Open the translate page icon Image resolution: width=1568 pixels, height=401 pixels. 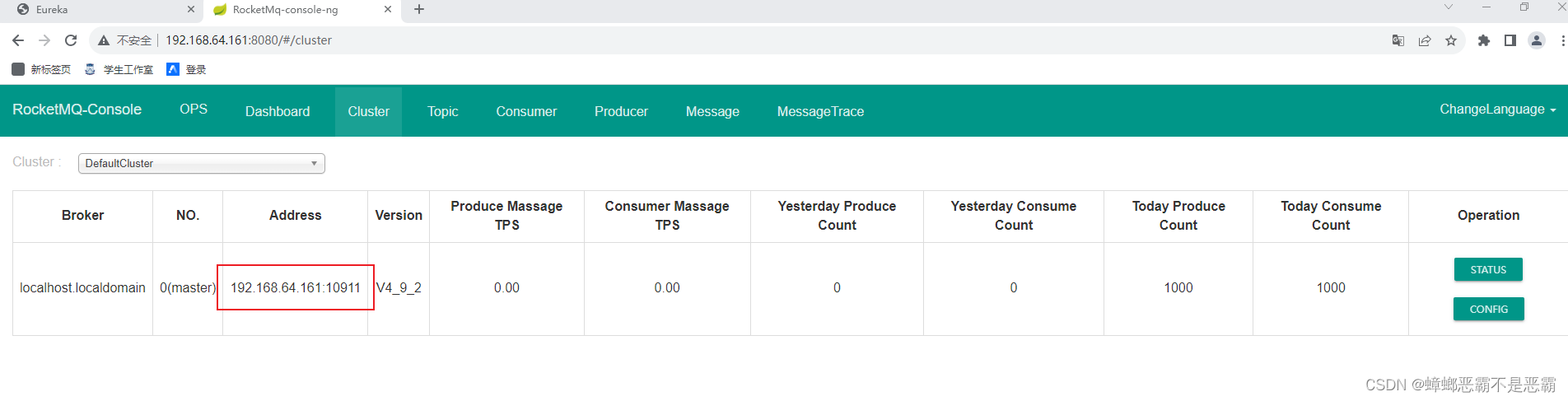coord(1398,40)
